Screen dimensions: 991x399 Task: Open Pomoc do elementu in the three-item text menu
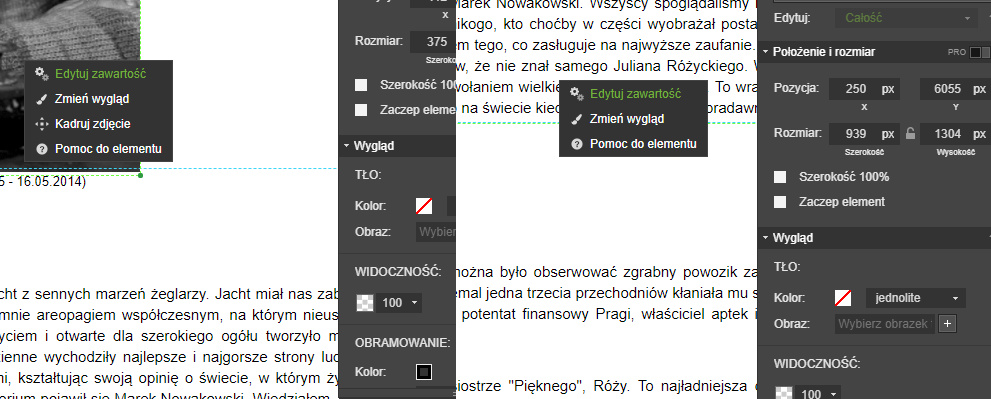pos(643,144)
